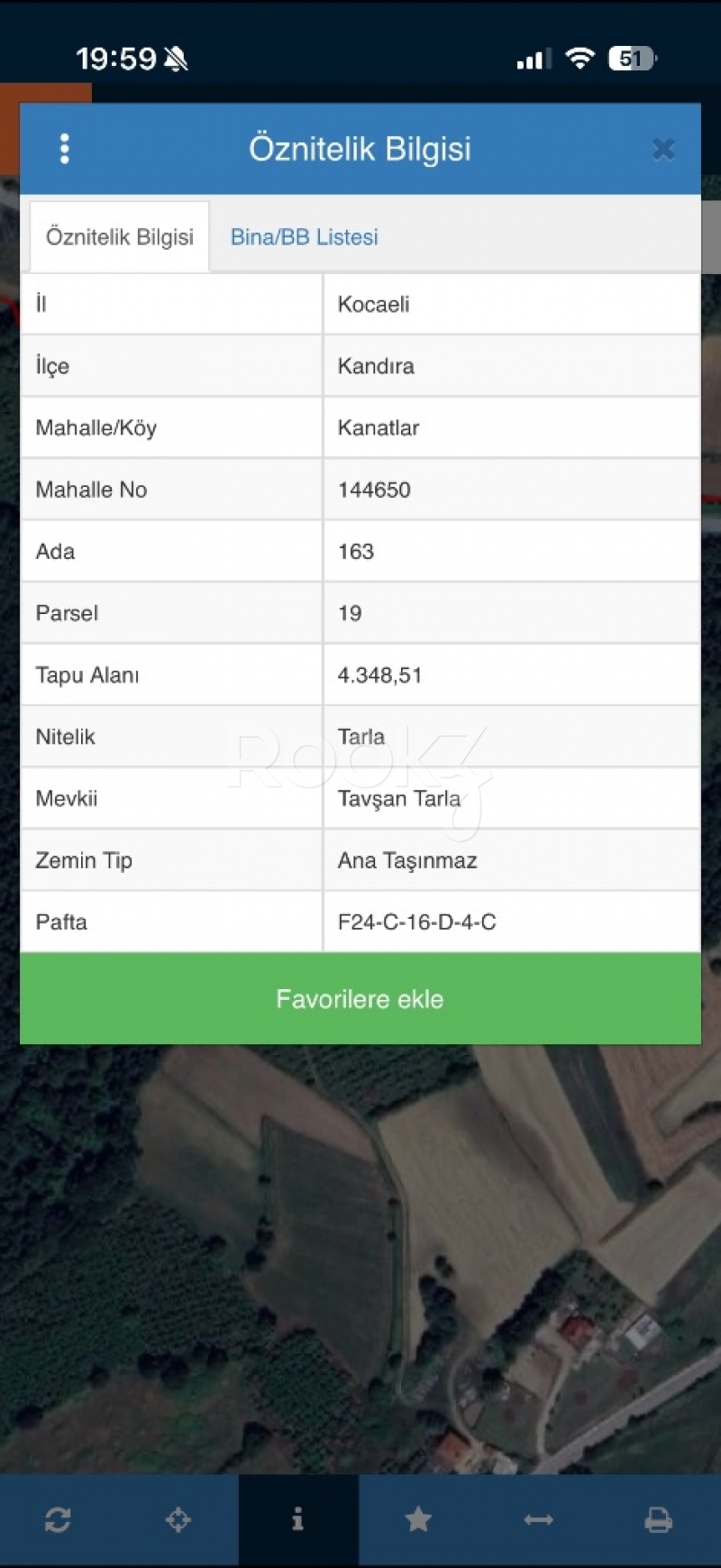The height and width of the screenshot is (1568, 721).
Task: Tap the printer icon
Action: pos(659,1520)
